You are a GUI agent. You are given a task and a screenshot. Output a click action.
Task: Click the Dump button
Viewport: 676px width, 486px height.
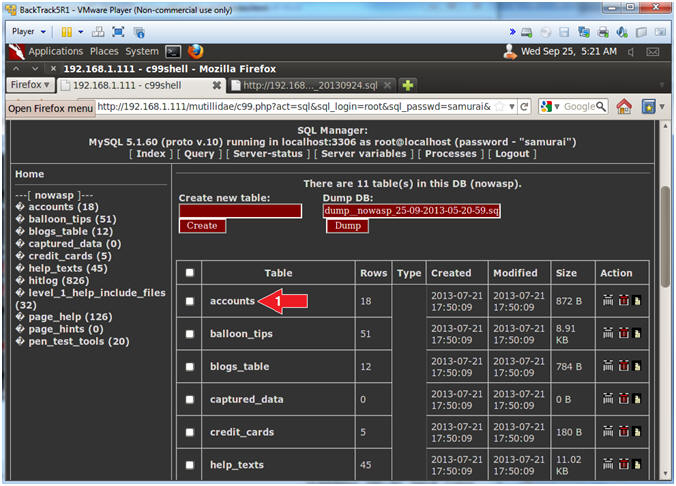347,226
